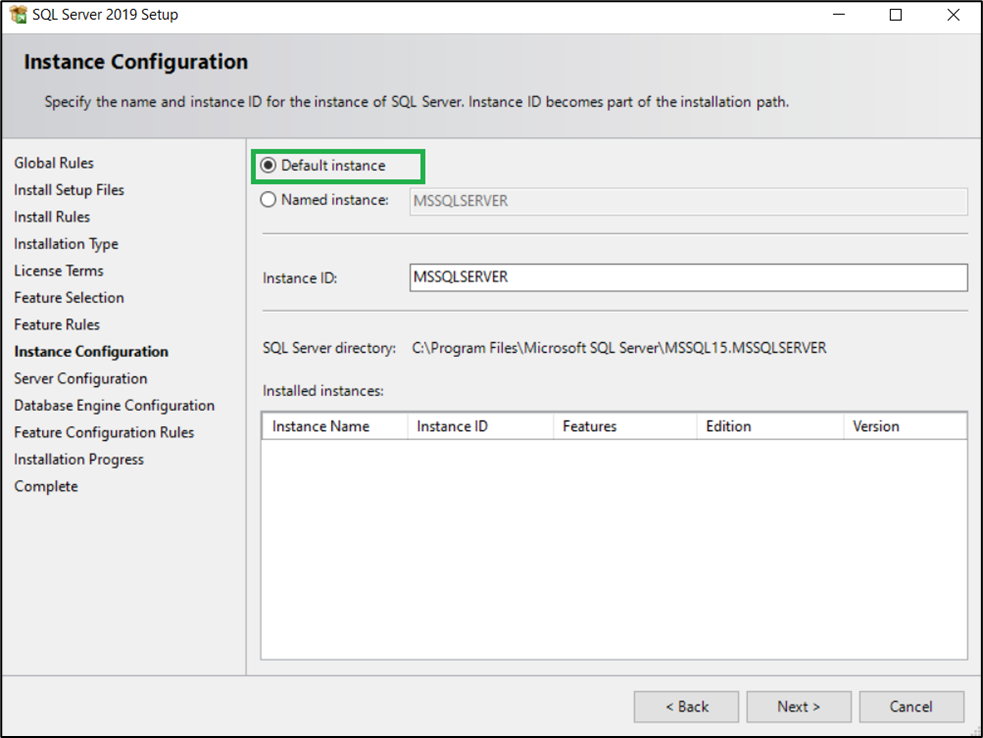Viewport: 983px width, 738px height.
Task: Choose the Named instance radio option
Action: pos(268,199)
